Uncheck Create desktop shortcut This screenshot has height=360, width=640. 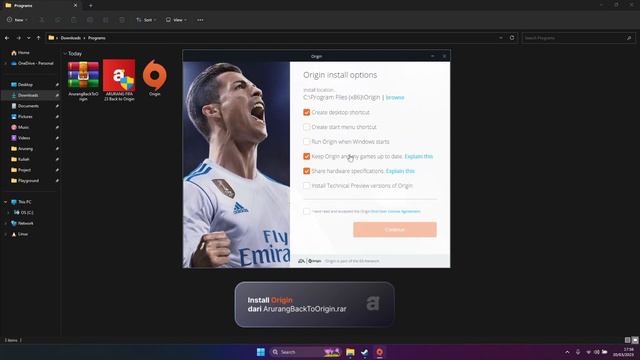point(307,112)
